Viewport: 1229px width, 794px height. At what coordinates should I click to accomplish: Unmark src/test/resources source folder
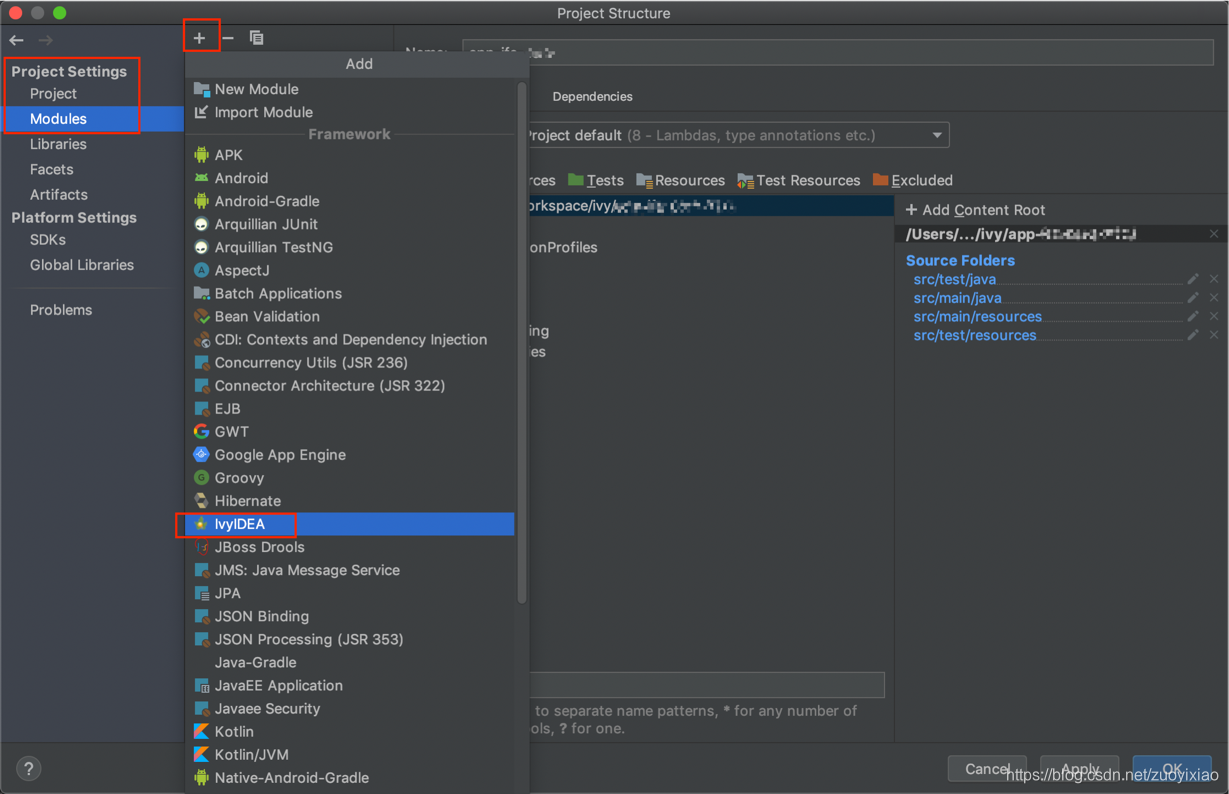[1214, 335]
